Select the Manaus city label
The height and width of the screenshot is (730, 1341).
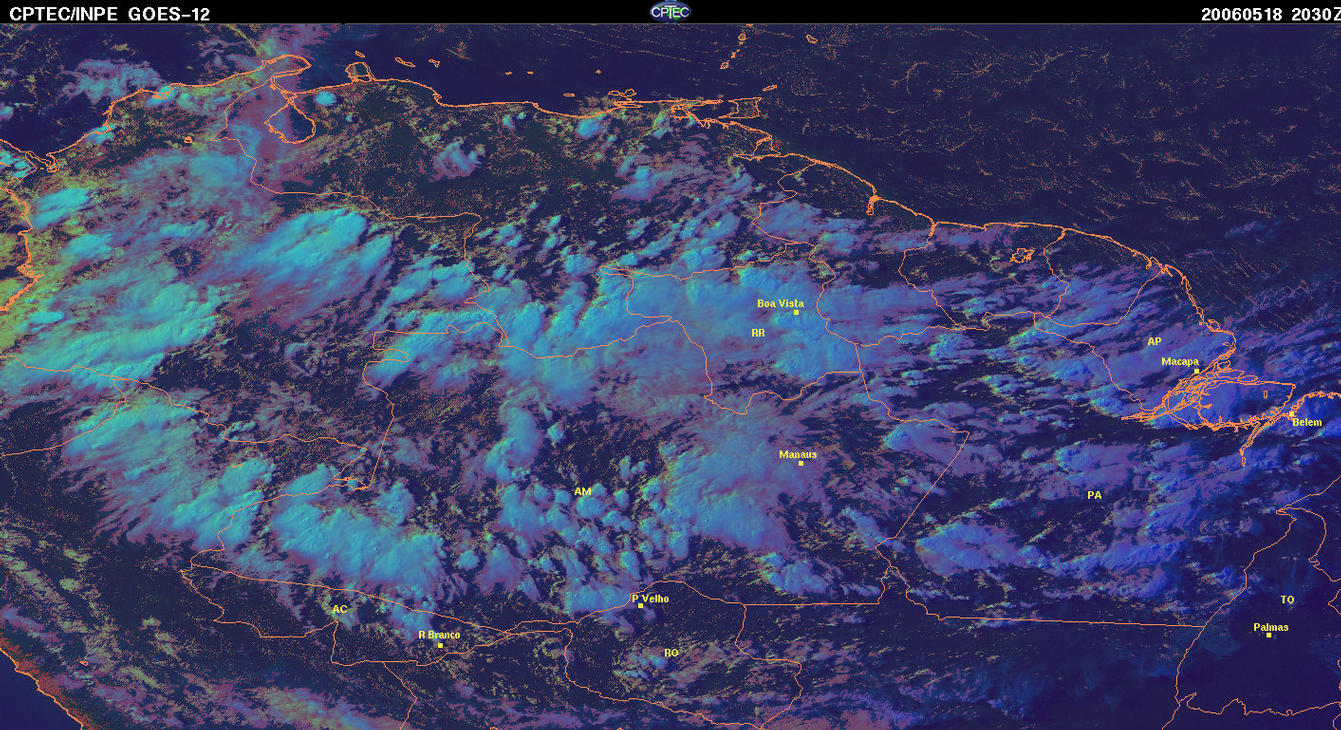[798, 454]
